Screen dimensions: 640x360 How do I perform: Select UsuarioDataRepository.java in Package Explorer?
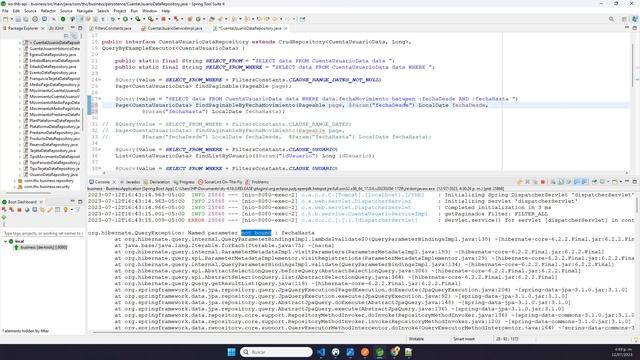[53, 175]
